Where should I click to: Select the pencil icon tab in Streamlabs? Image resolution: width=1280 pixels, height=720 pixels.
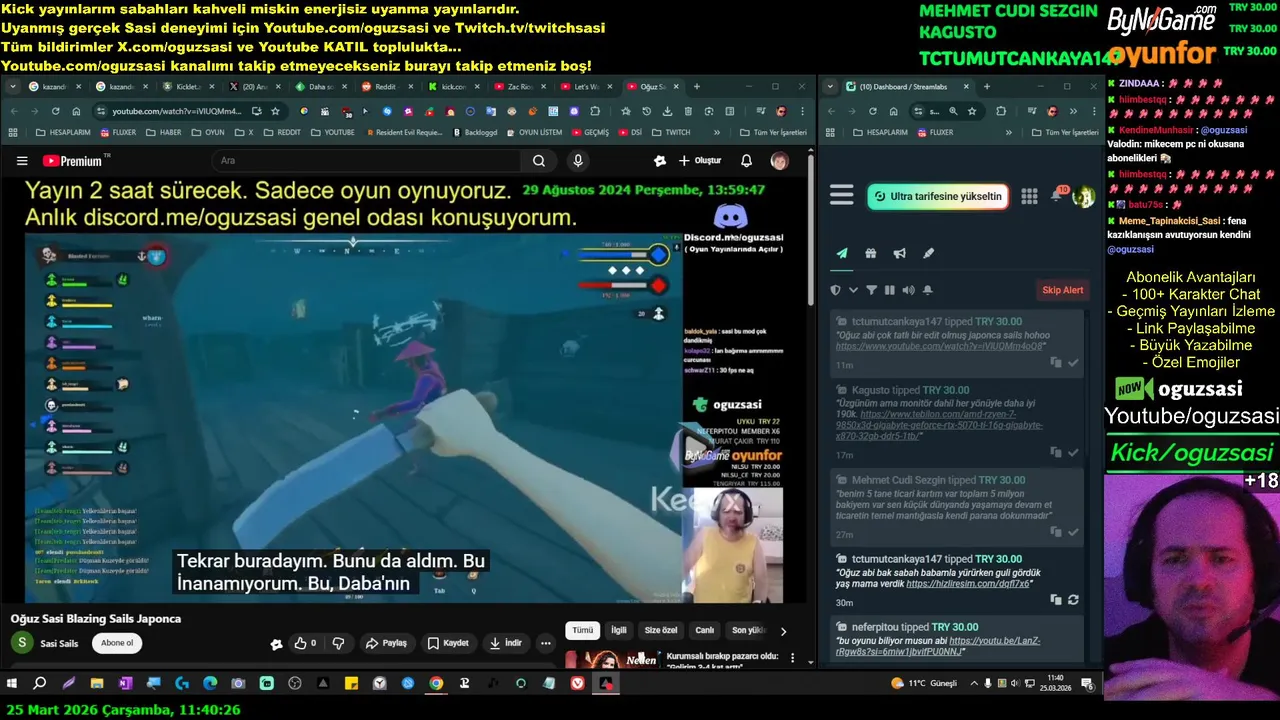(928, 254)
